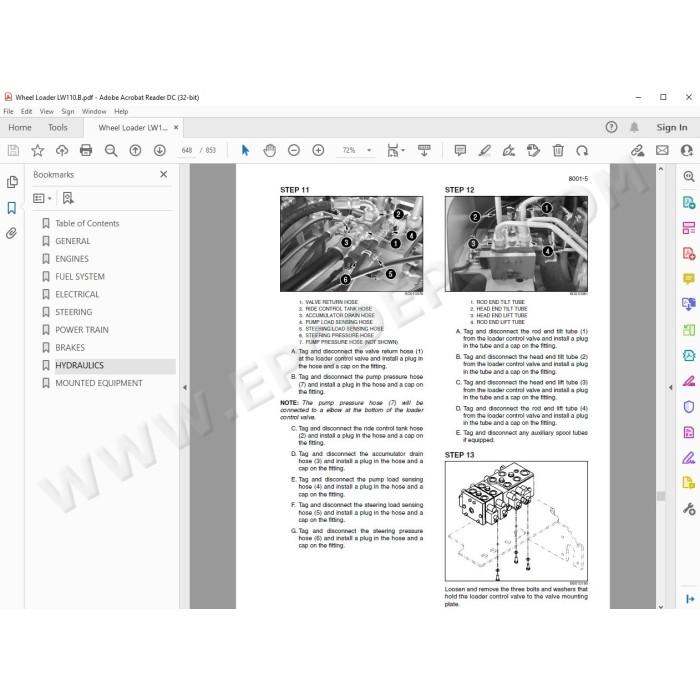700x700 pixels.
Task: Select the highlight text pen
Action: pyautogui.click(x=485, y=150)
